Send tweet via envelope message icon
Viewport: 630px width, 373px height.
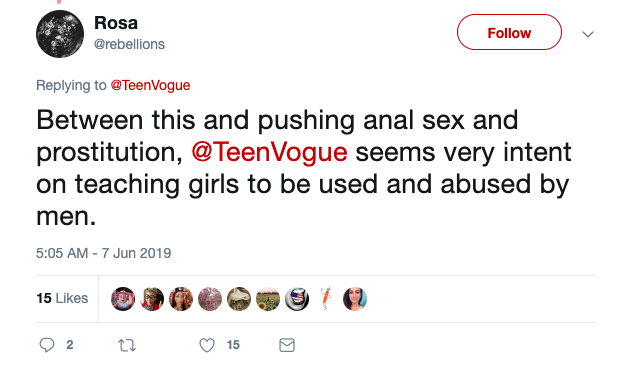[x=287, y=345]
